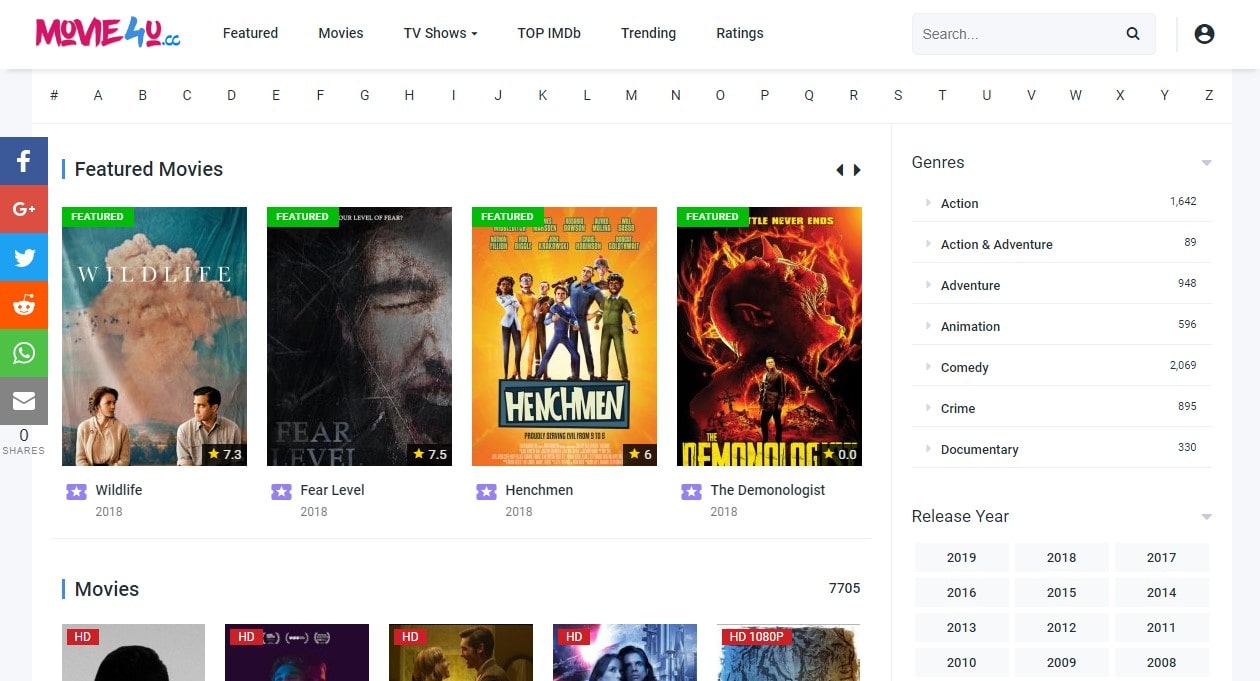Click the movie icon beside Fear Level
Image resolution: width=1260 pixels, height=681 pixels.
pos(281,491)
